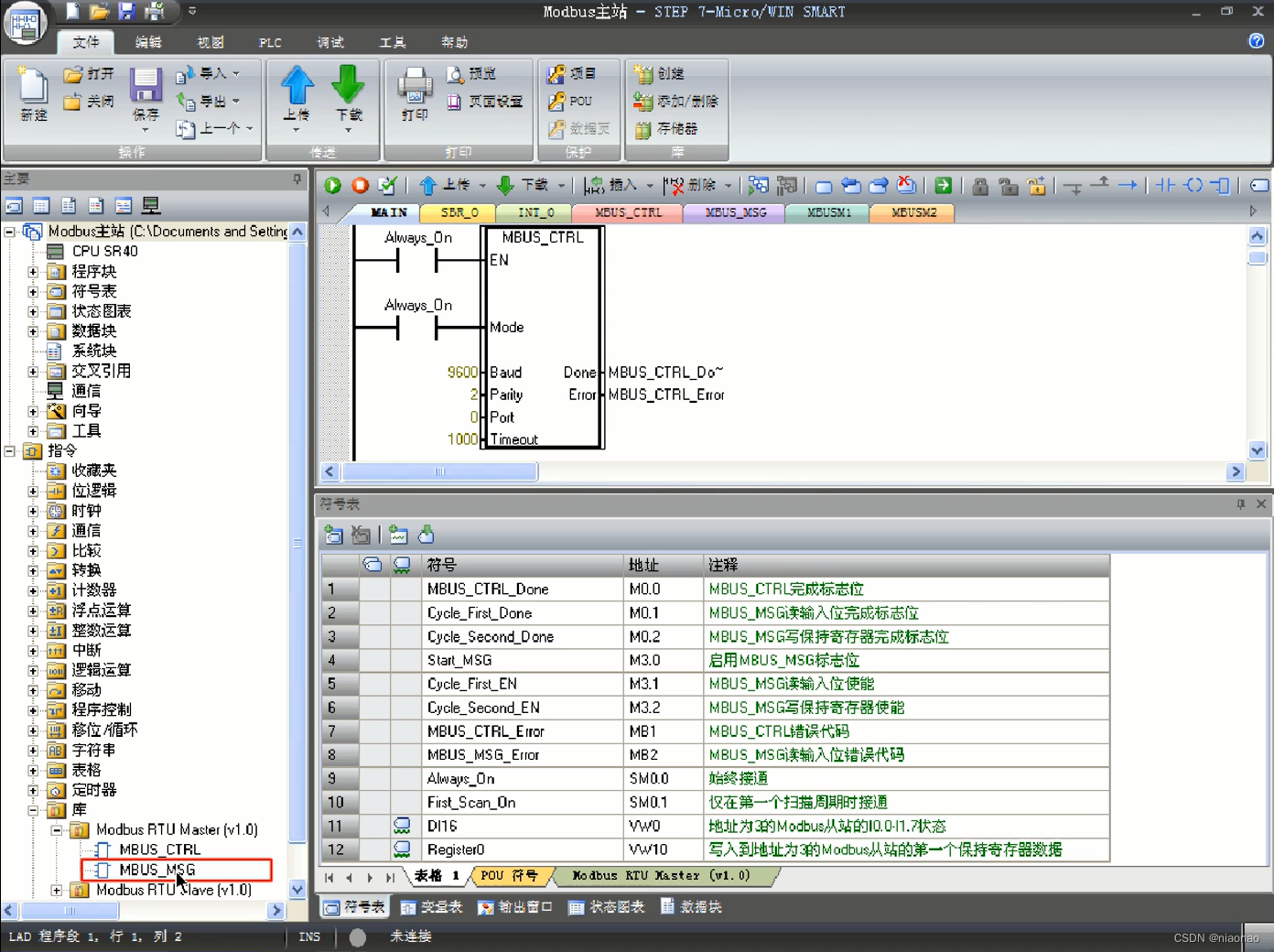Expand the Modbus RTU Slave library node
The image size is (1274, 952).
[57, 890]
